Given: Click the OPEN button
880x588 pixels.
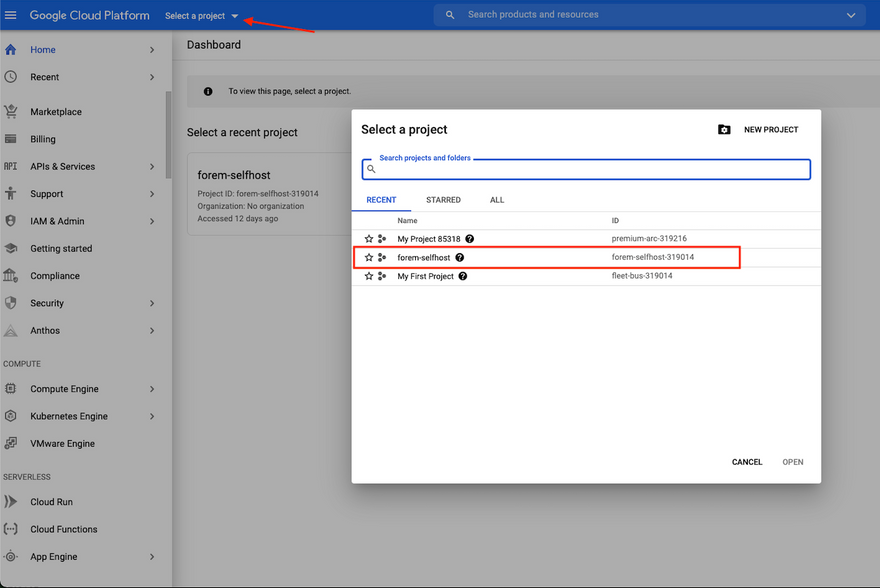Looking at the screenshot, I should 793,462.
